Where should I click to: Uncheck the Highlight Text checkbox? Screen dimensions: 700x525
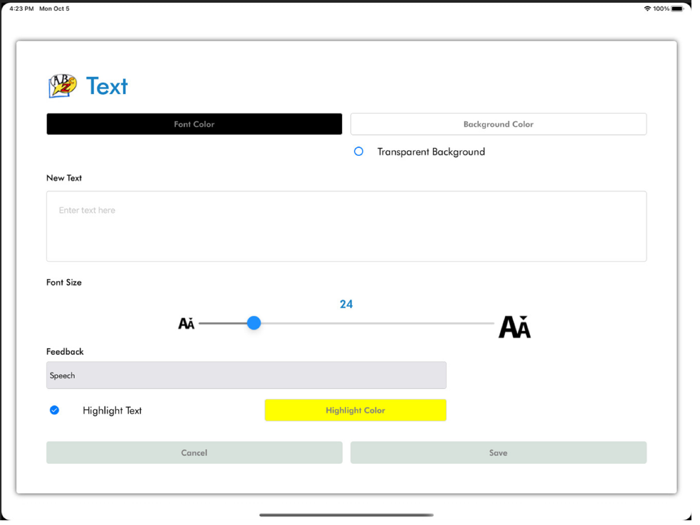coord(54,410)
